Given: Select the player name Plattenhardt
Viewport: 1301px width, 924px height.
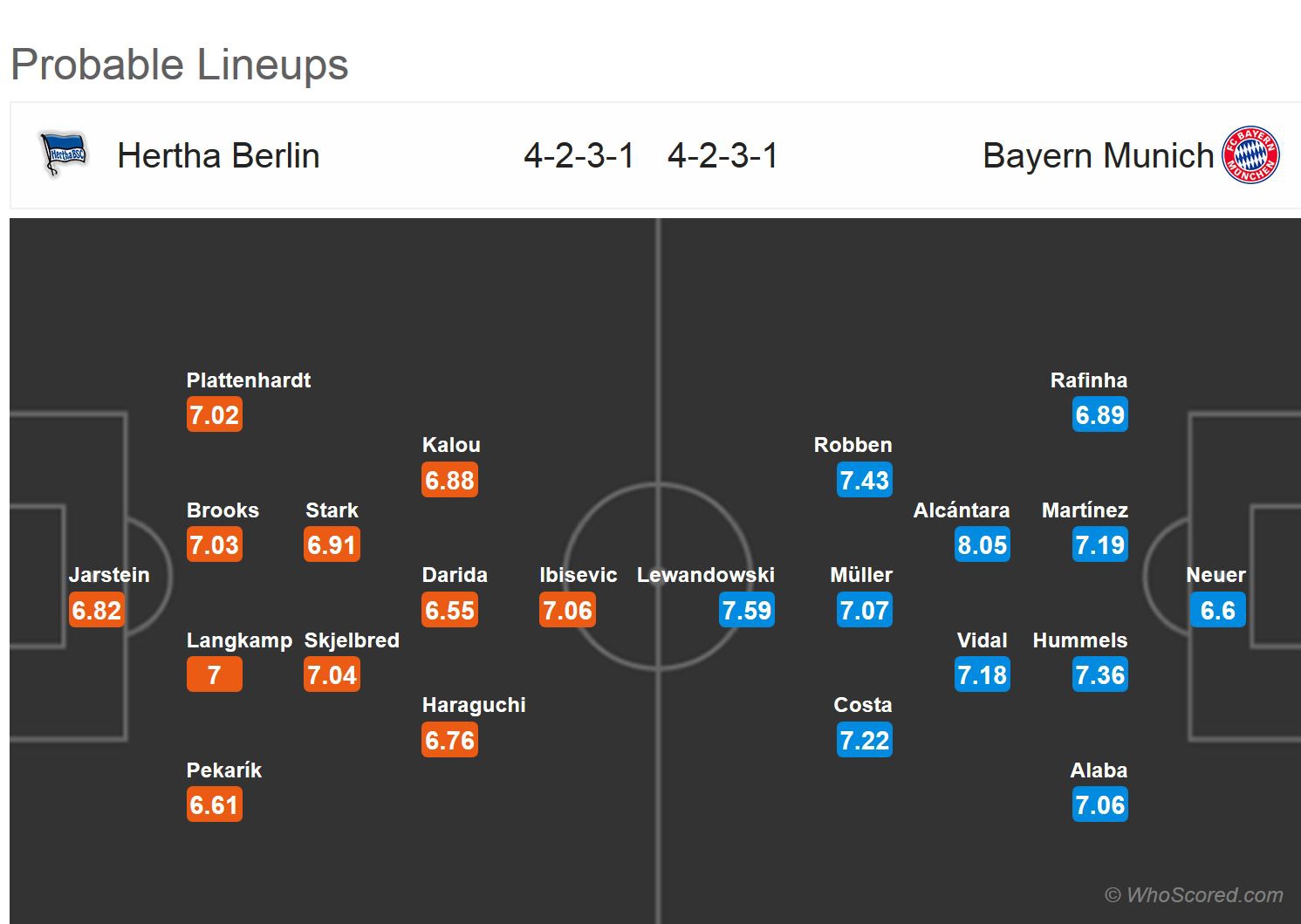Looking at the screenshot, I should [x=249, y=380].
